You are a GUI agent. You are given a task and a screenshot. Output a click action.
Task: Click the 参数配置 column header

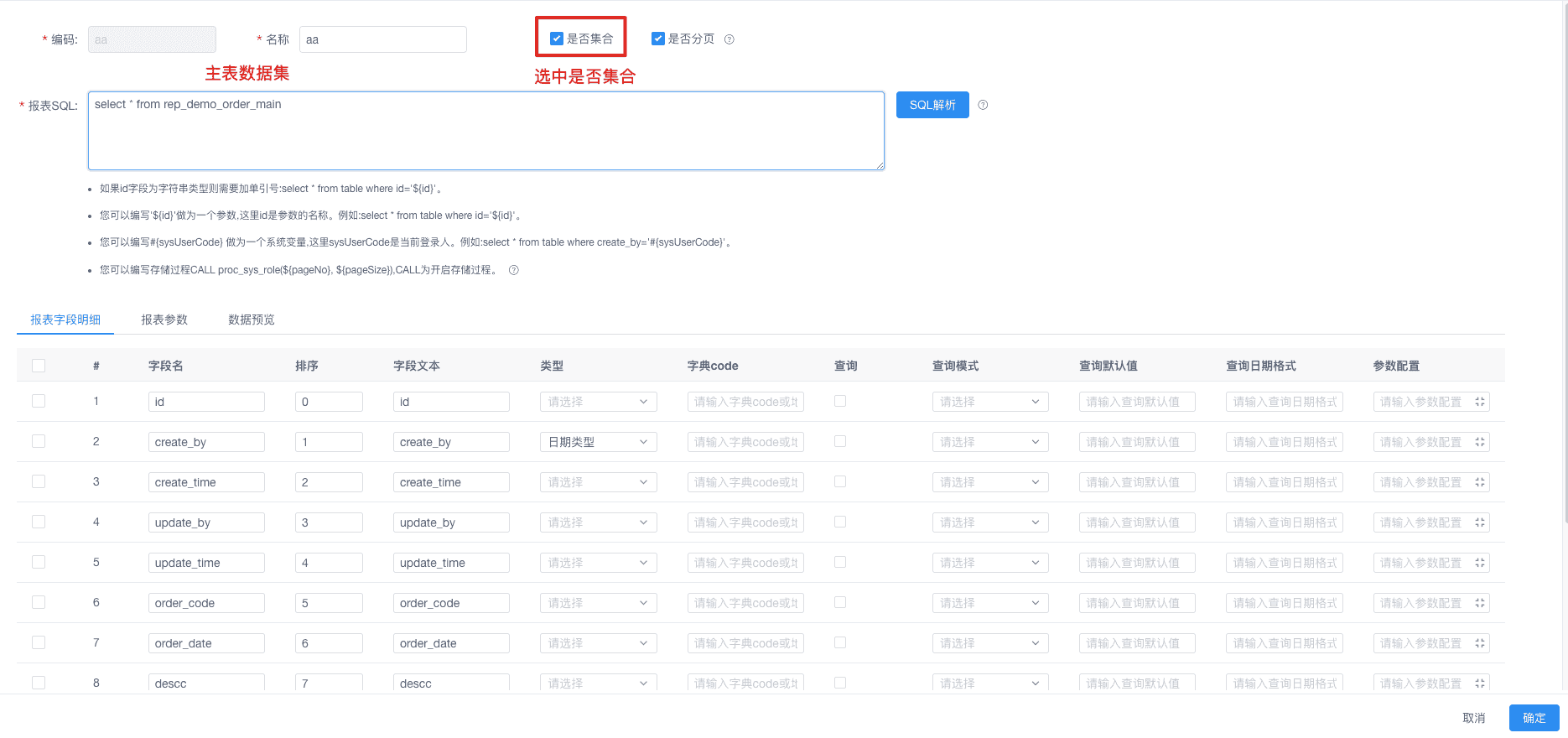[x=1396, y=366]
